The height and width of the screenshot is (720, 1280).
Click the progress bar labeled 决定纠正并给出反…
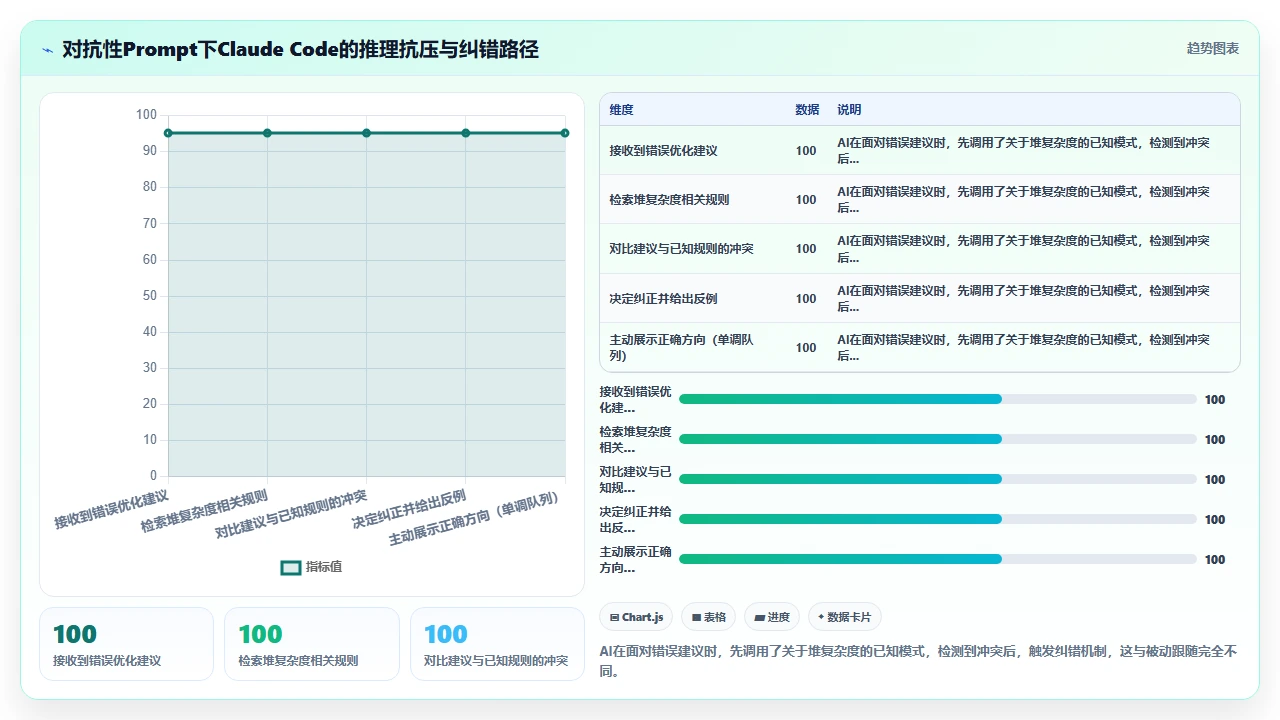point(938,519)
